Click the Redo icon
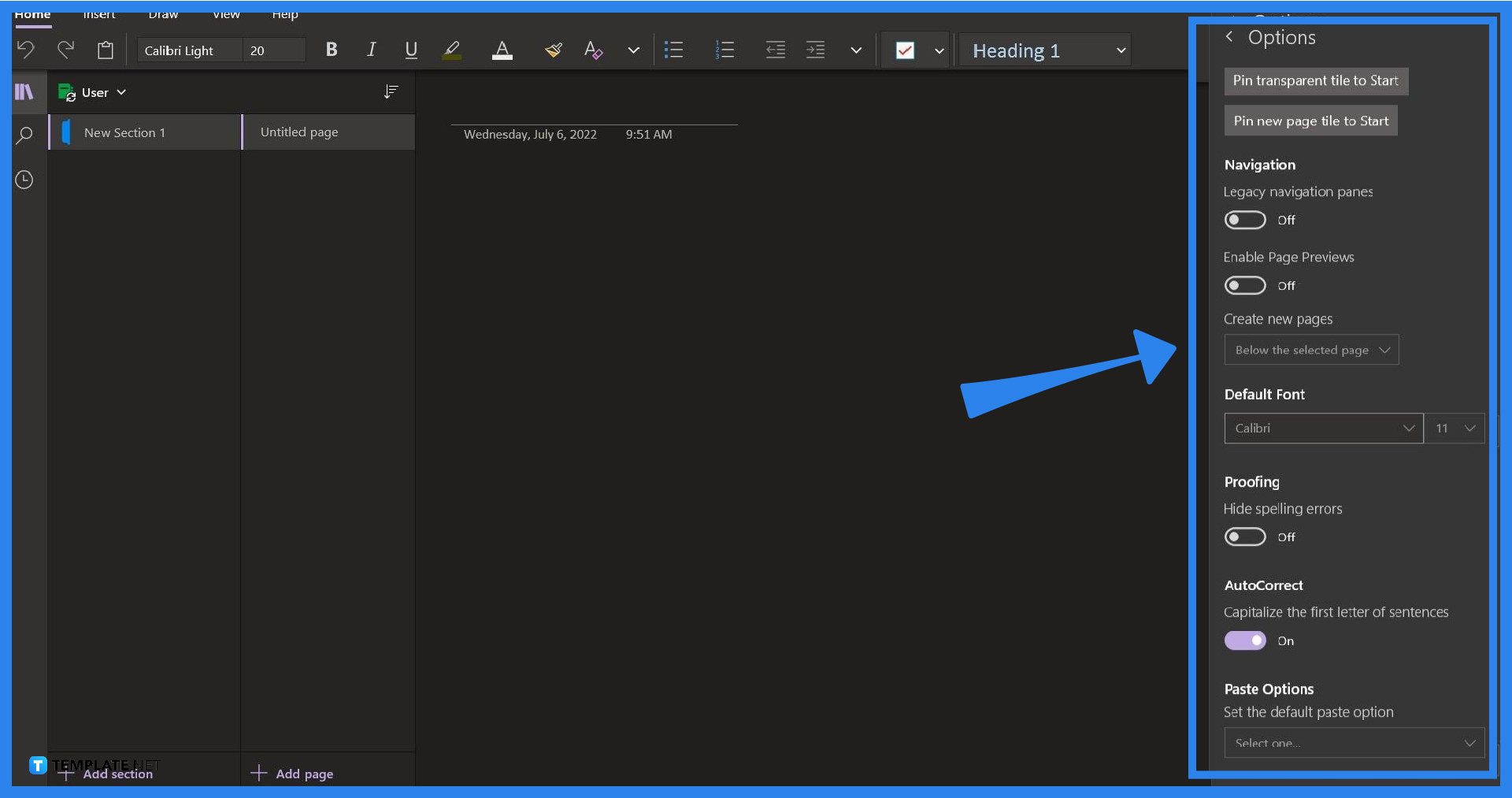This screenshot has height=798, width=1512. 66,49
